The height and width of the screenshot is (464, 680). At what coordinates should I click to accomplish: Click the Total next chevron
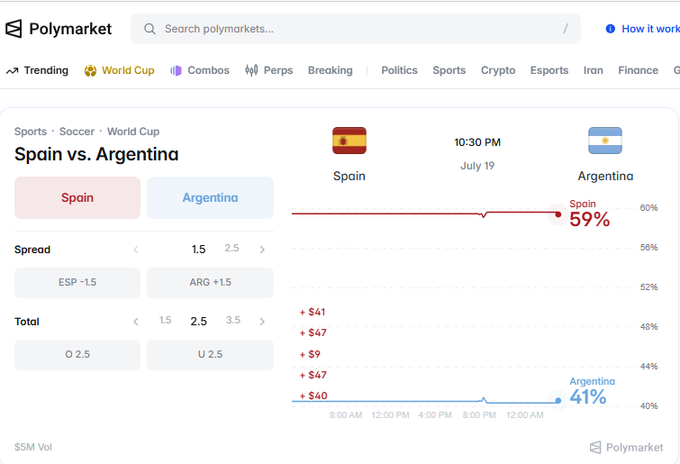[262, 321]
